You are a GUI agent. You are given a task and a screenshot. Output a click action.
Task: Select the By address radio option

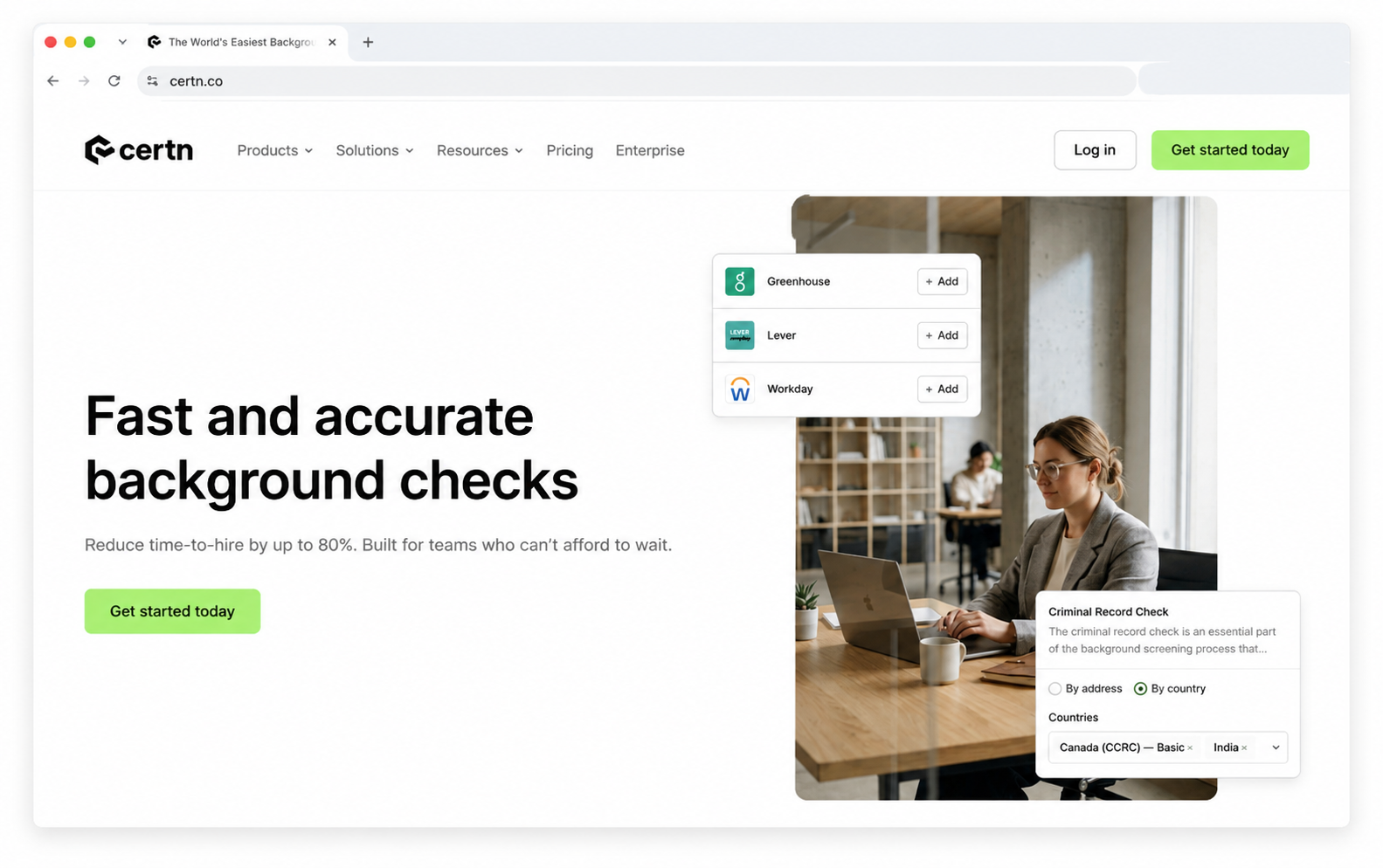[x=1055, y=689]
